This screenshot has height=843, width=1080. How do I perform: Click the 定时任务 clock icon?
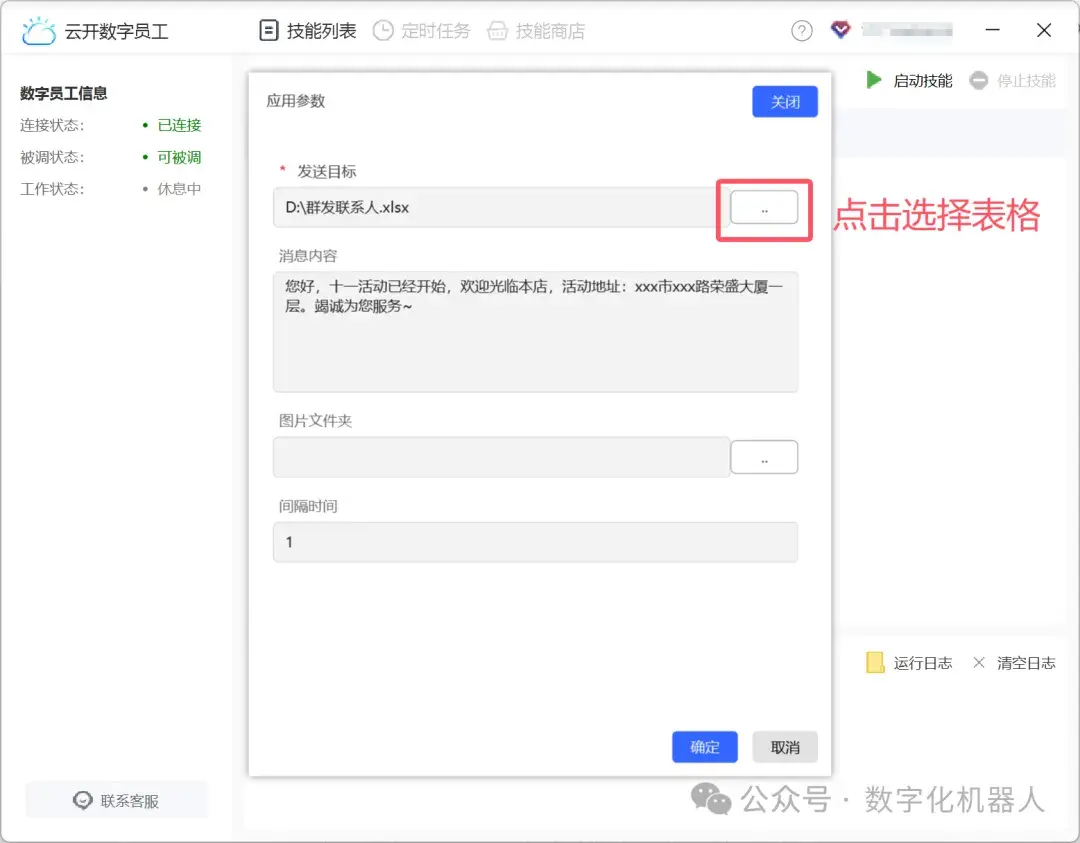pyautogui.click(x=382, y=30)
